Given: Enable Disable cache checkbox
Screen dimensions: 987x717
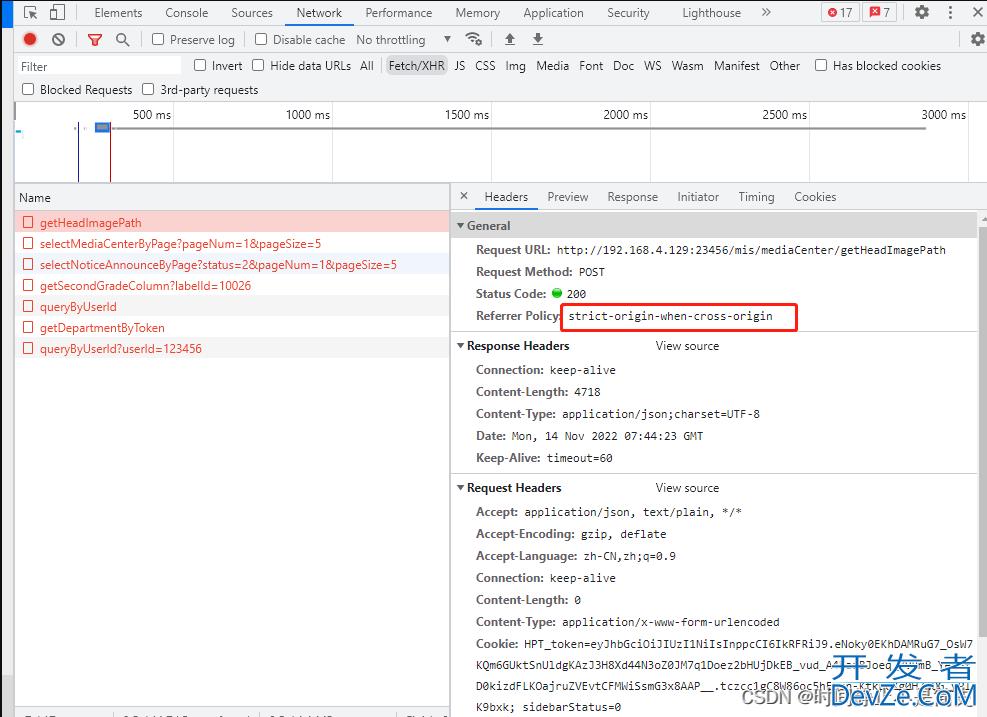Looking at the screenshot, I should coord(261,40).
